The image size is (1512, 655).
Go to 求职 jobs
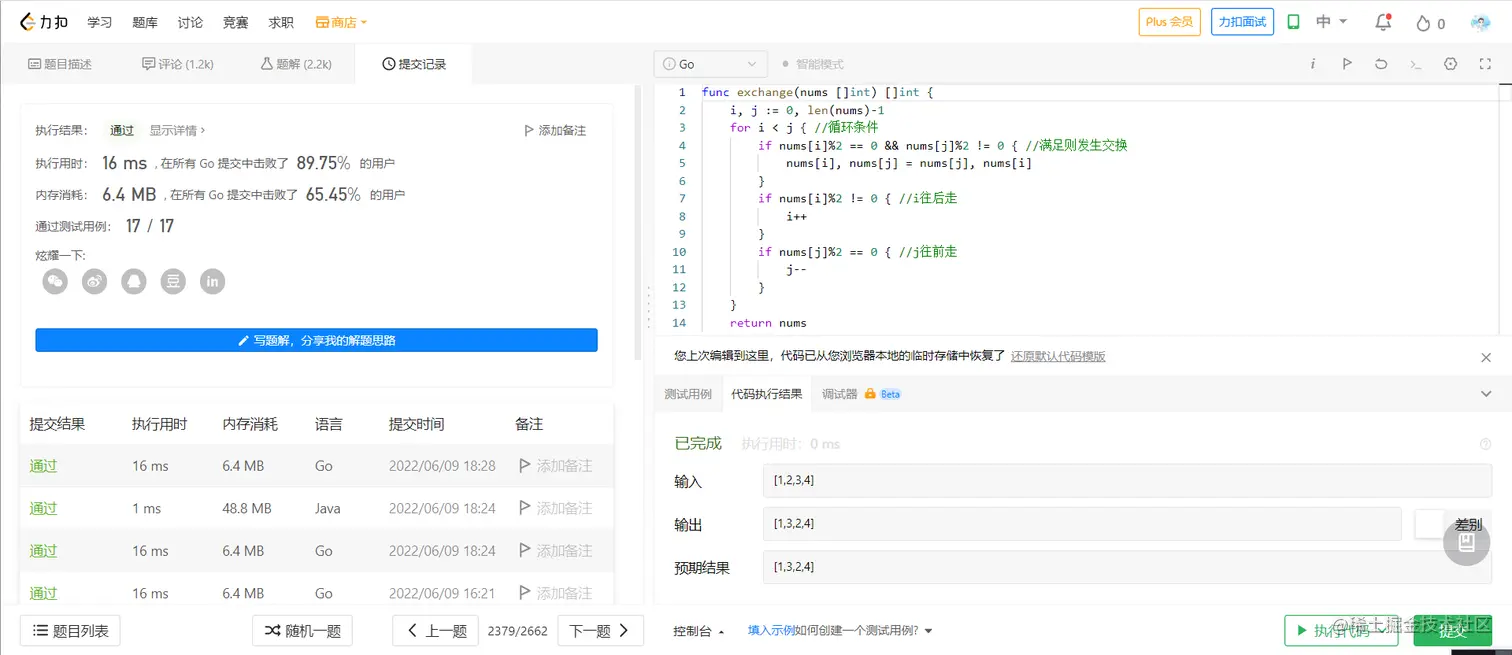click(x=281, y=22)
